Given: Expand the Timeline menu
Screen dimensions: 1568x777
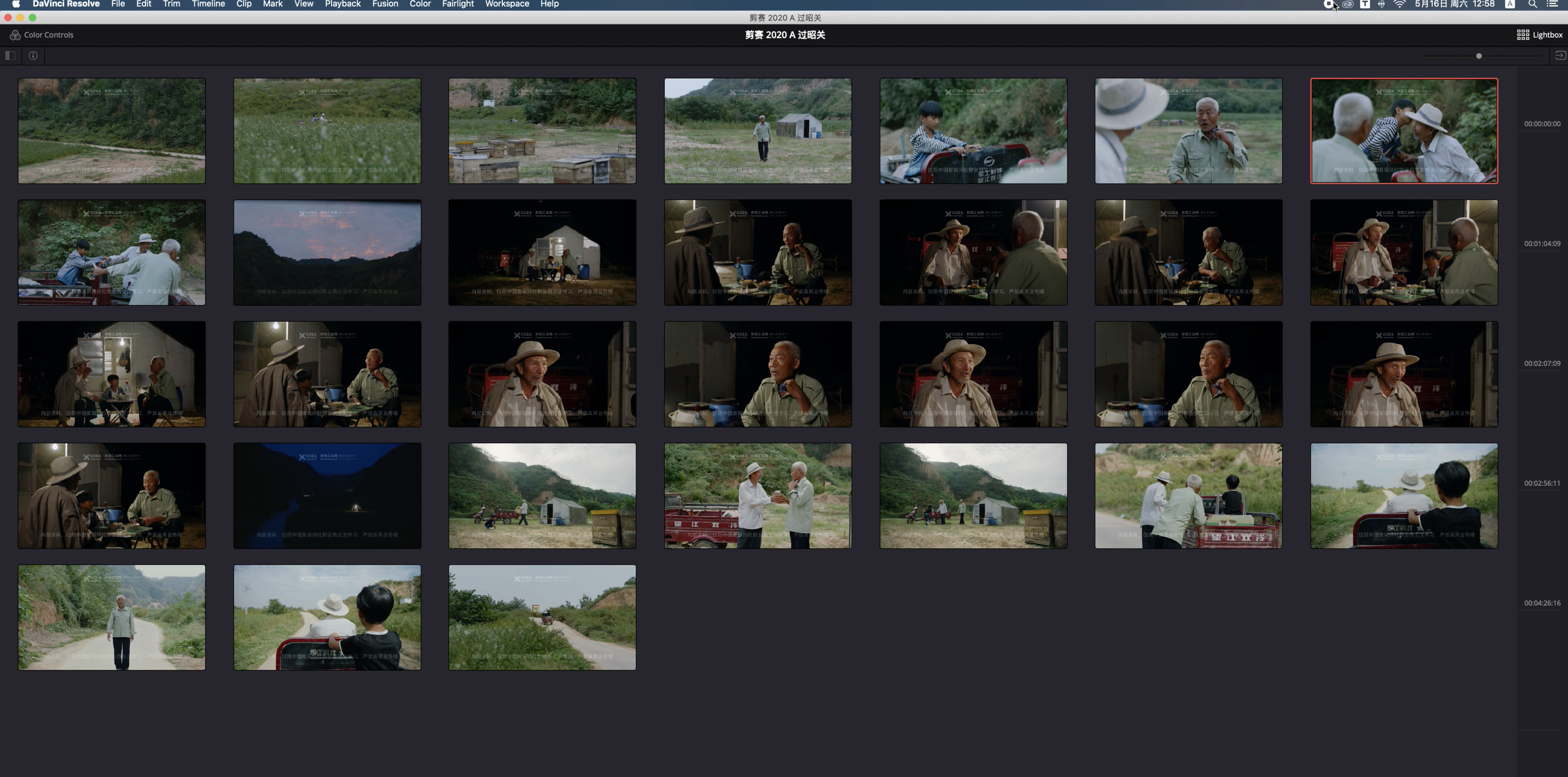Looking at the screenshot, I should point(208,4).
